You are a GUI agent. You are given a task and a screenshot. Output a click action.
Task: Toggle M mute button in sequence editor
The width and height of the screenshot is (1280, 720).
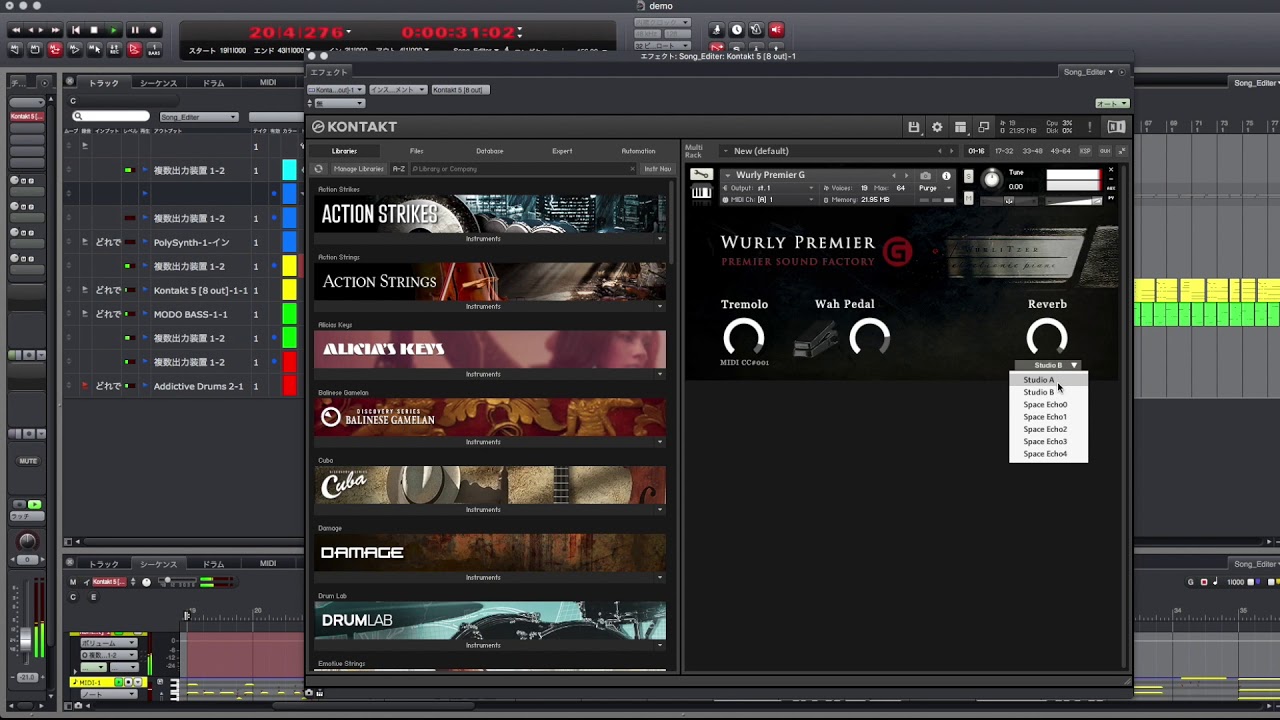click(x=73, y=582)
